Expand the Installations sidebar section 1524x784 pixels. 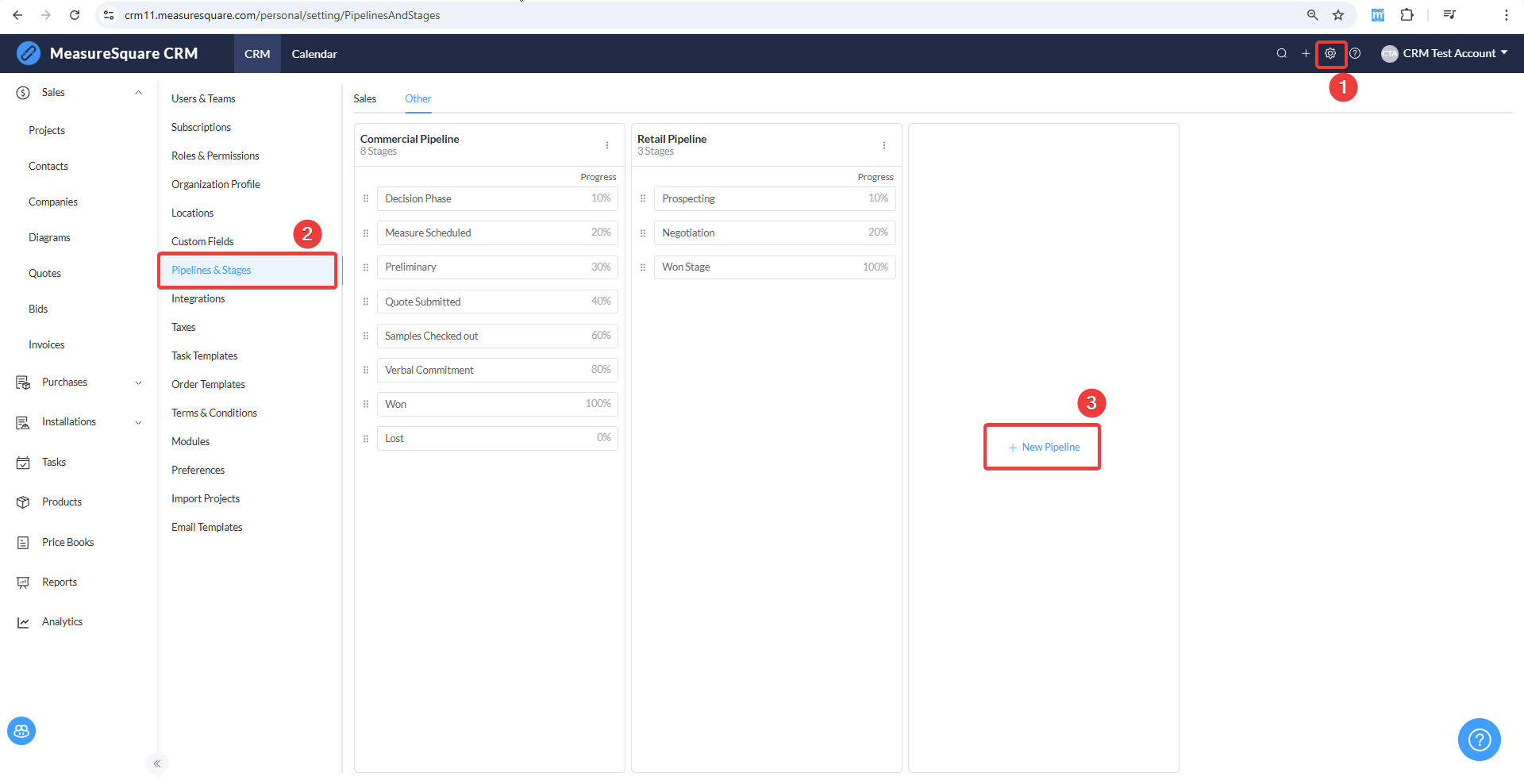tap(138, 422)
